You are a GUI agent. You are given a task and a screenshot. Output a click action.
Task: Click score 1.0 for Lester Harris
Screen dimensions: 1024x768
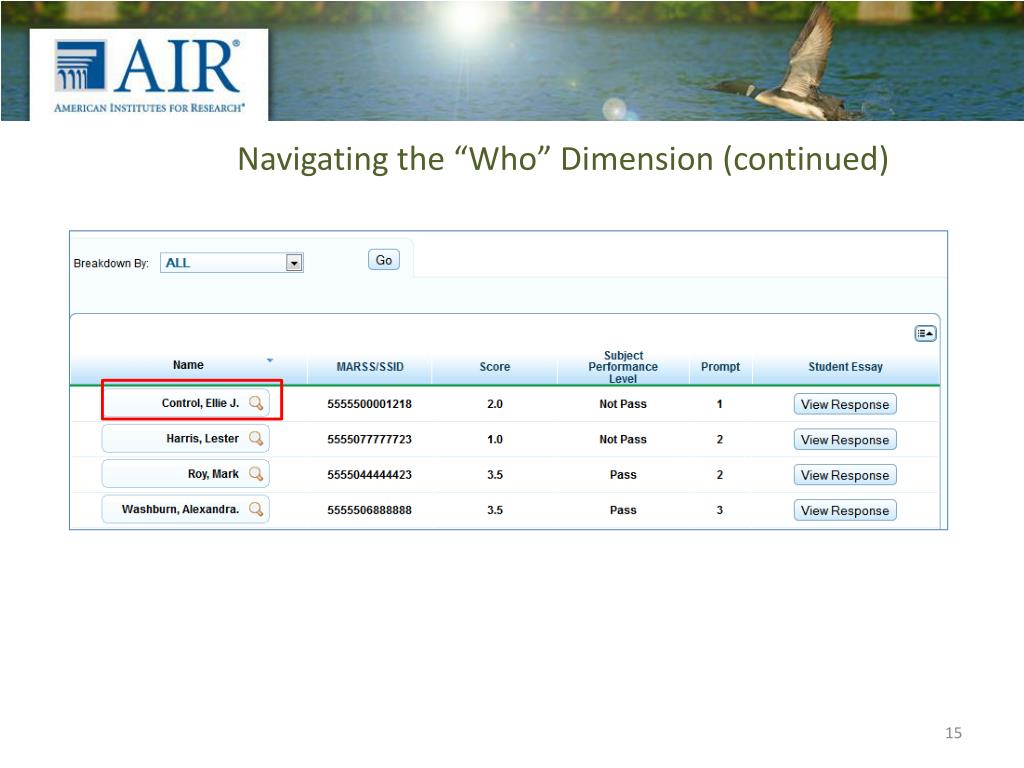pos(494,439)
